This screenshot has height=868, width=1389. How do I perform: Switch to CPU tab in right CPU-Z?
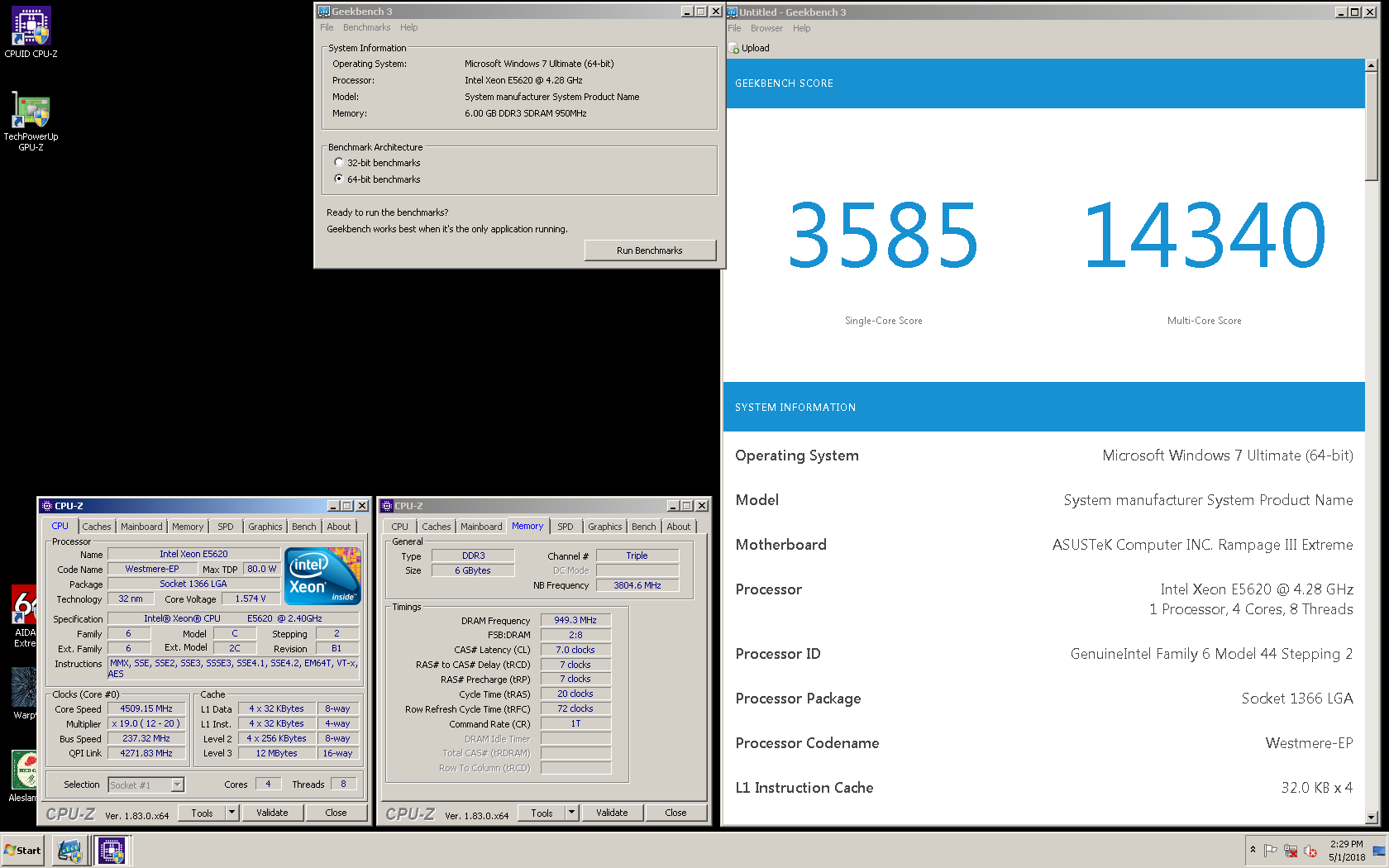click(400, 527)
